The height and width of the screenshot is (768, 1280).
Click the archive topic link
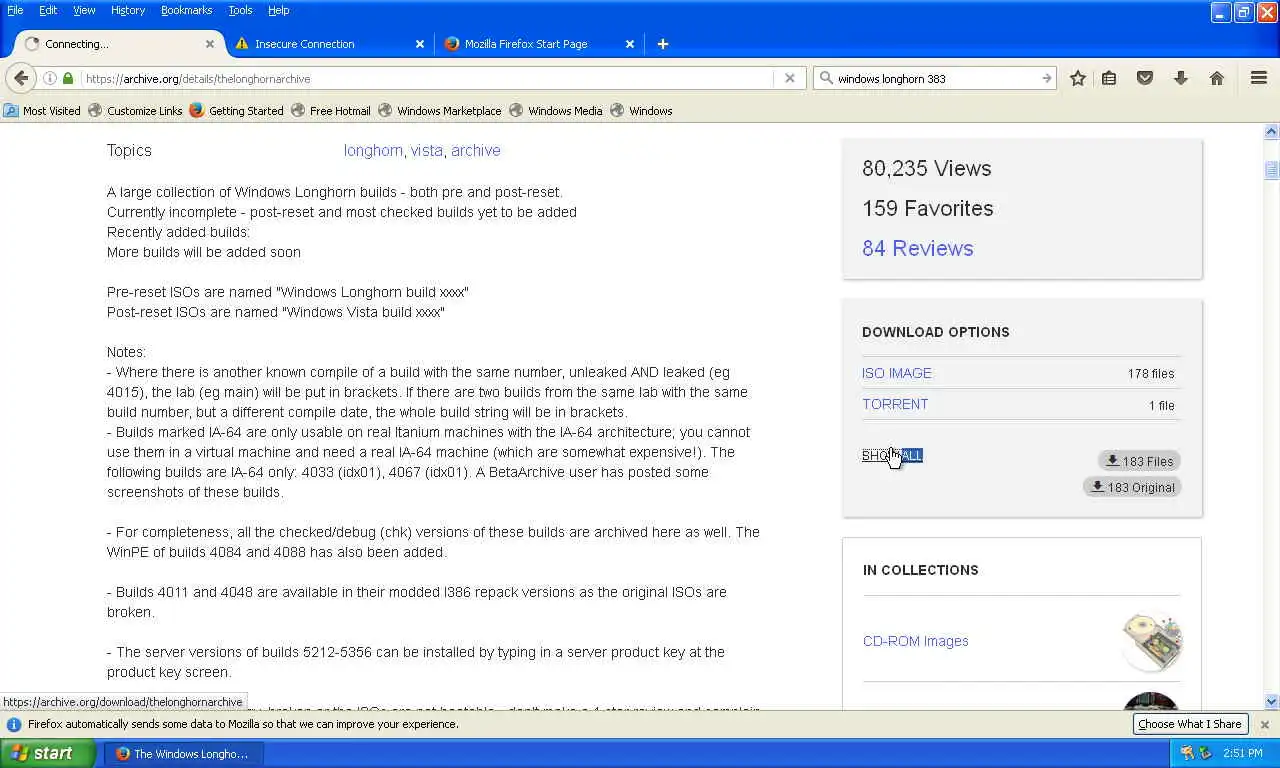click(x=475, y=150)
